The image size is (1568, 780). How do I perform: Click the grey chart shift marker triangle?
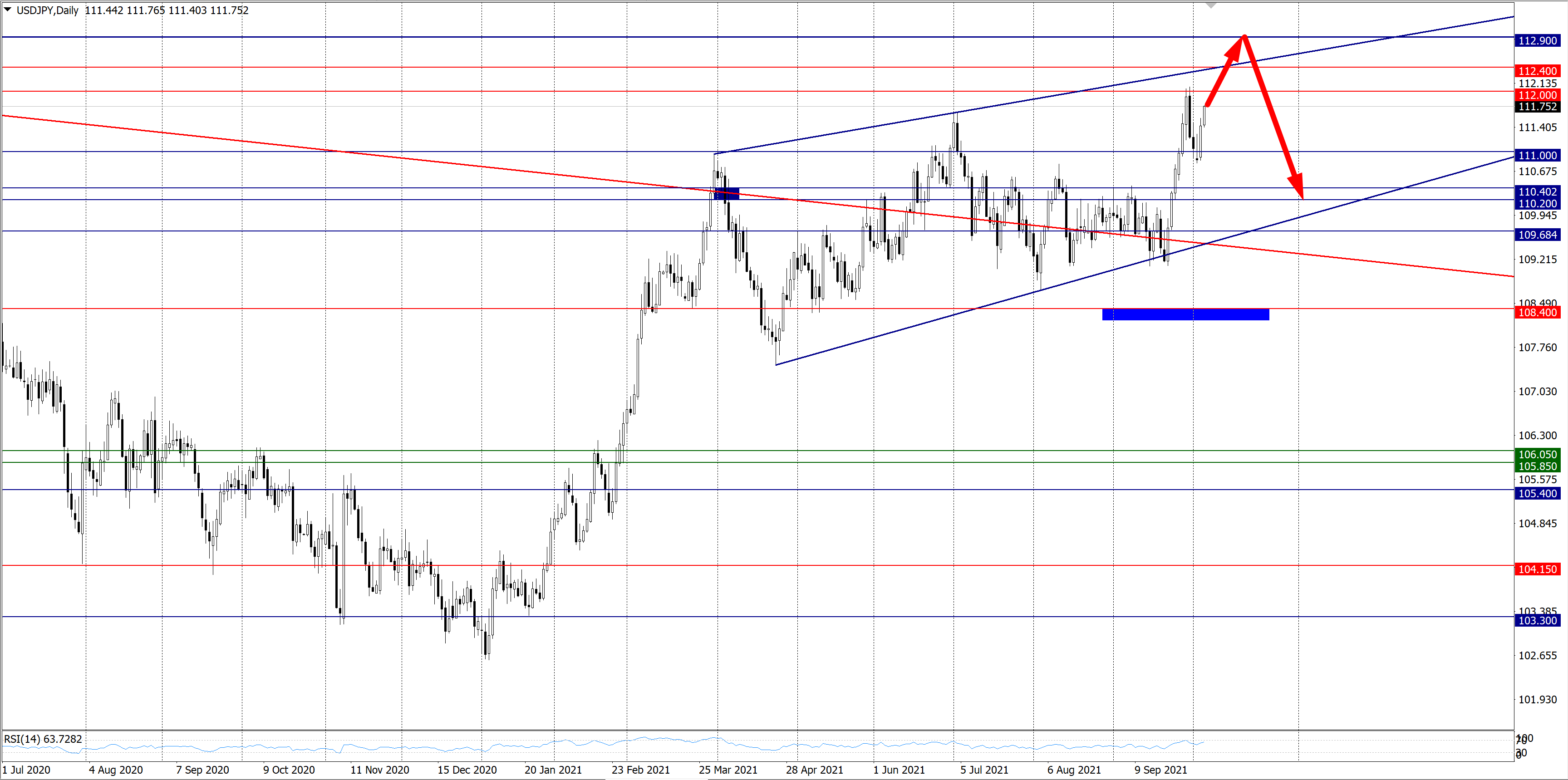(1211, 5)
